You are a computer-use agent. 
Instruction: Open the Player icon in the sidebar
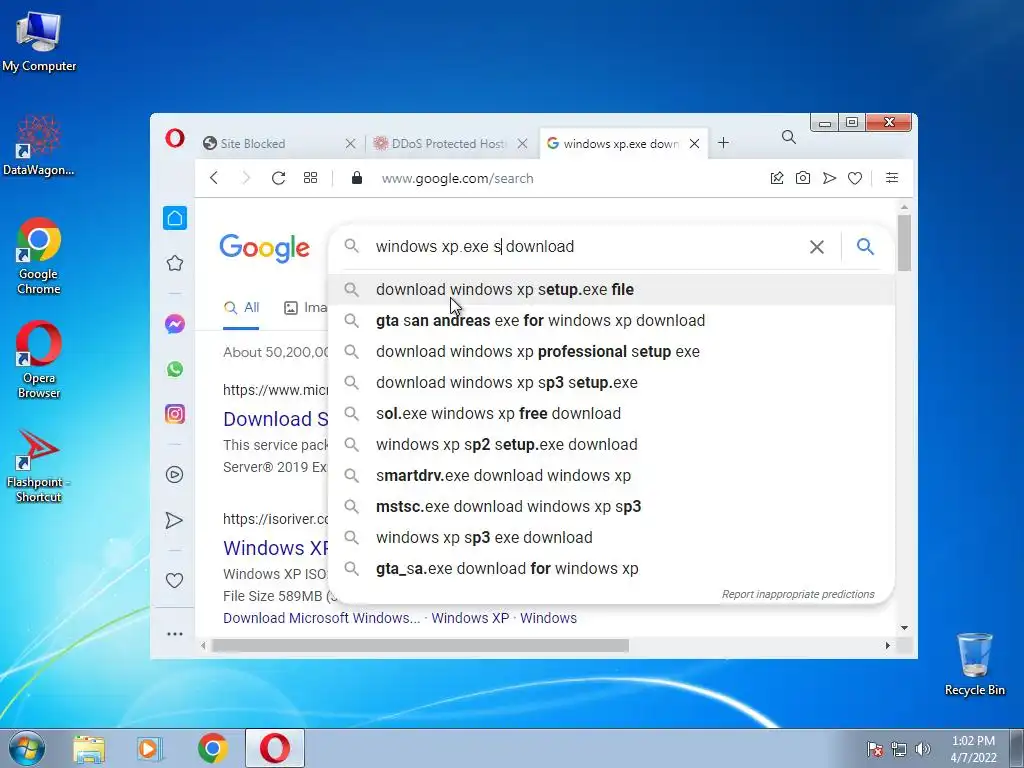click(174, 475)
